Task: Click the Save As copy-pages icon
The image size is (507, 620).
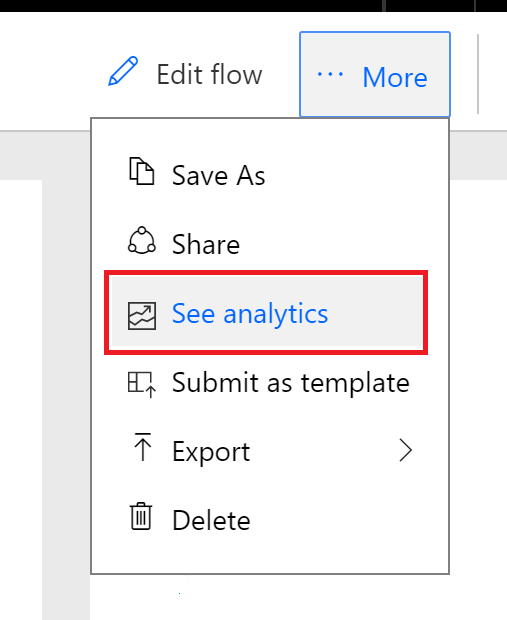Action: pyautogui.click(x=142, y=171)
